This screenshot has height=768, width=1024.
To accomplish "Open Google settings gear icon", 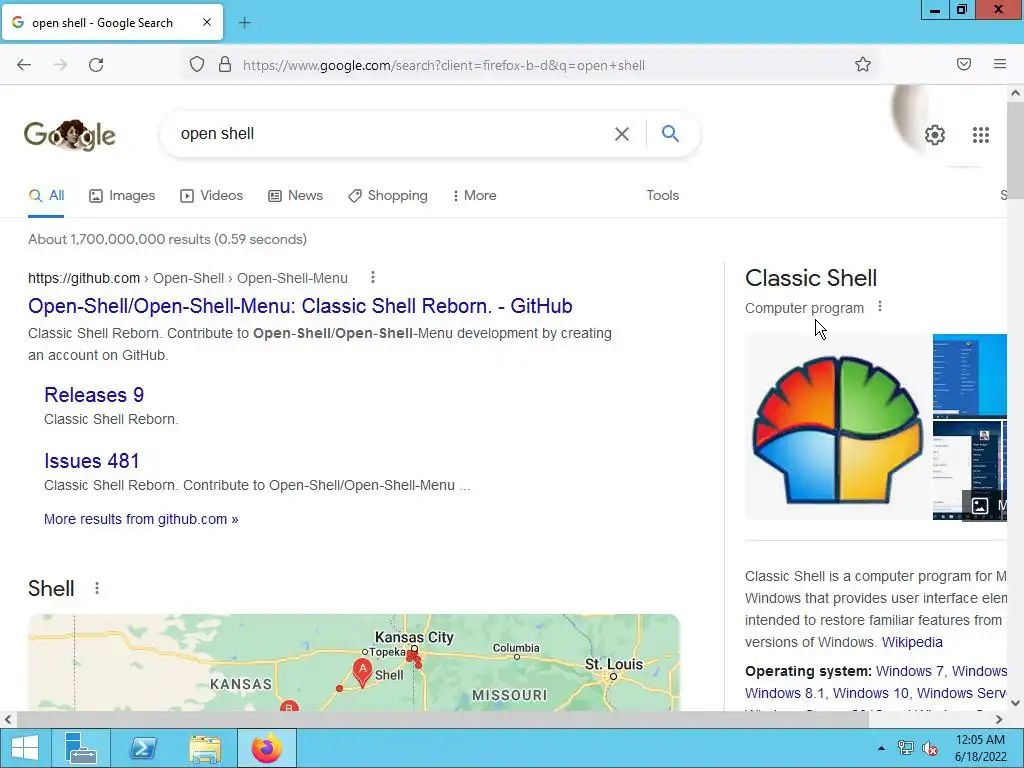I will pos(935,135).
